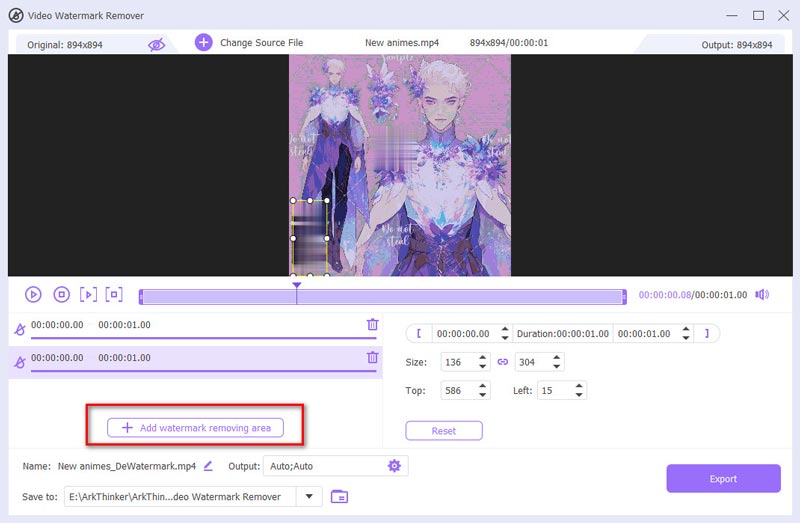
Task: Select the first watermark area row
Action: (x=195, y=329)
